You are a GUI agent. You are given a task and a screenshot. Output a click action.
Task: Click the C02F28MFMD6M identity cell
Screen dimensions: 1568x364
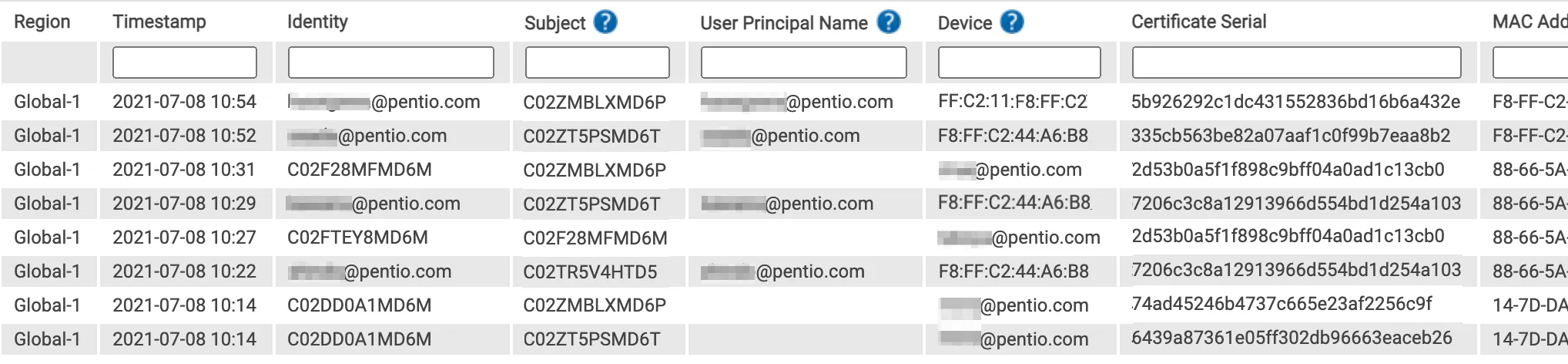(360, 170)
